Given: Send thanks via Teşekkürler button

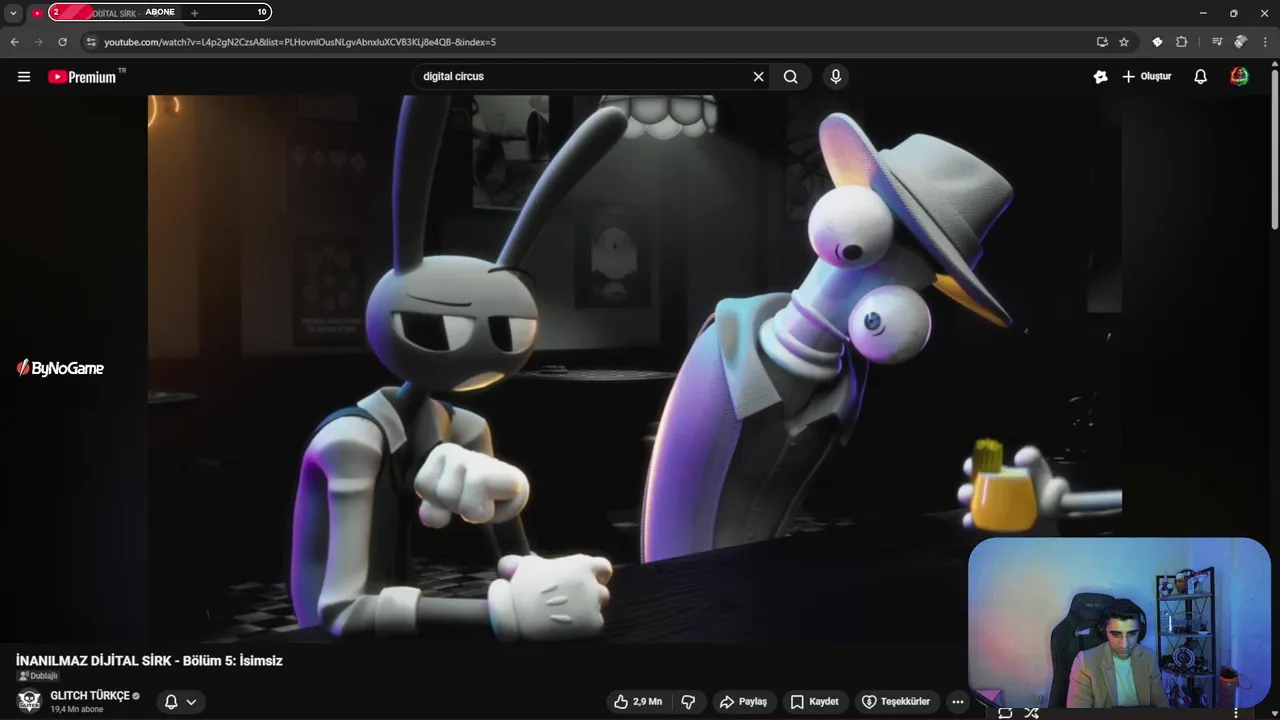Looking at the screenshot, I should click(x=896, y=702).
